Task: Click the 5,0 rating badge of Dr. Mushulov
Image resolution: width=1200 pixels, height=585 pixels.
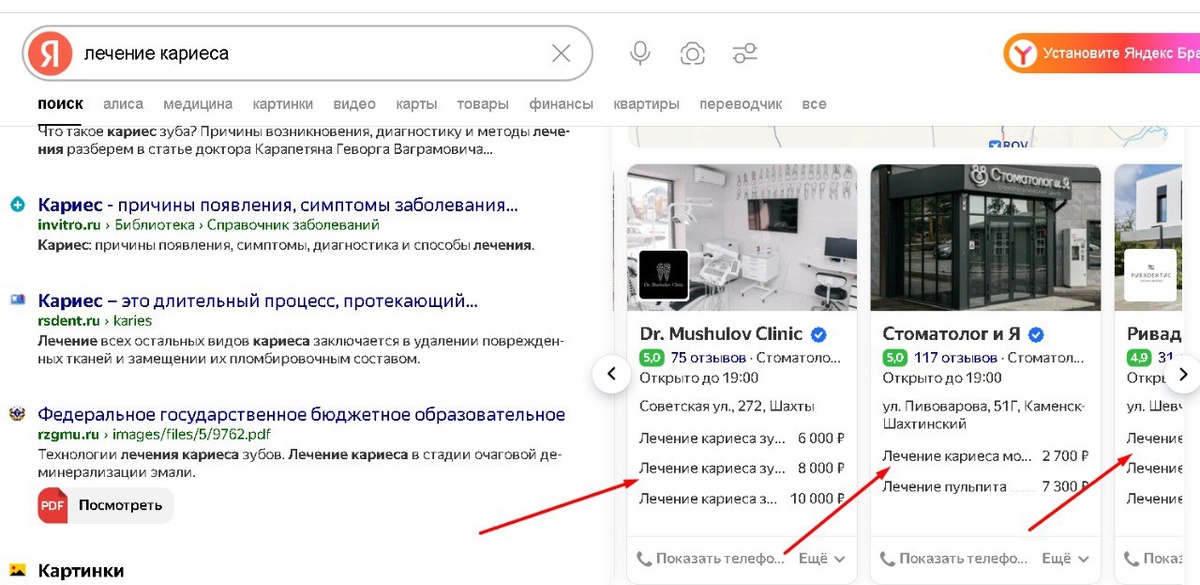Action: (x=652, y=357)
